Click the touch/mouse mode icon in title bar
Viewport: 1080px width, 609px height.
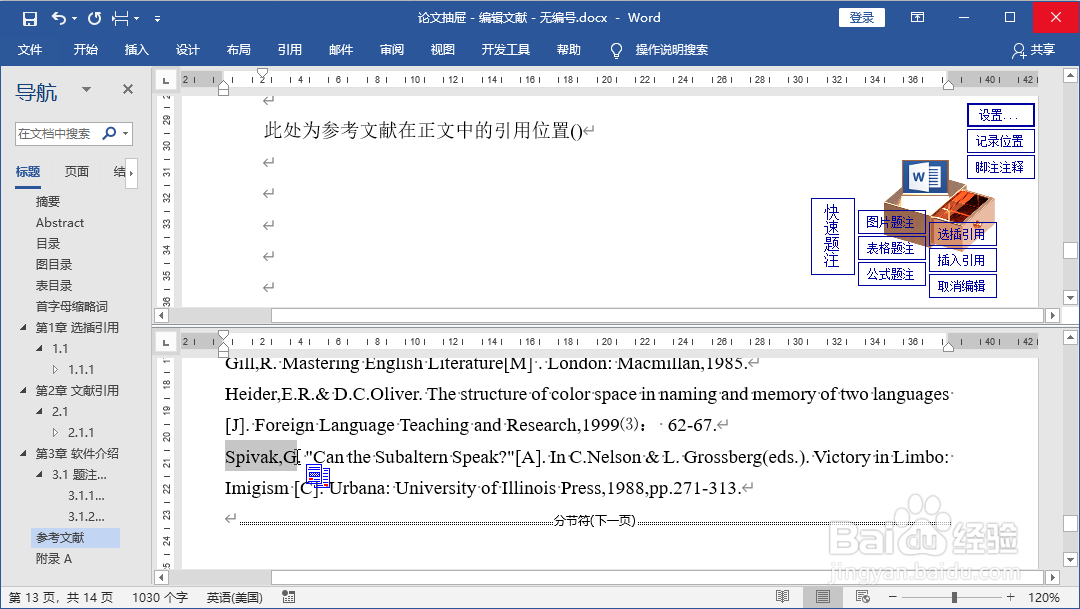121,19
